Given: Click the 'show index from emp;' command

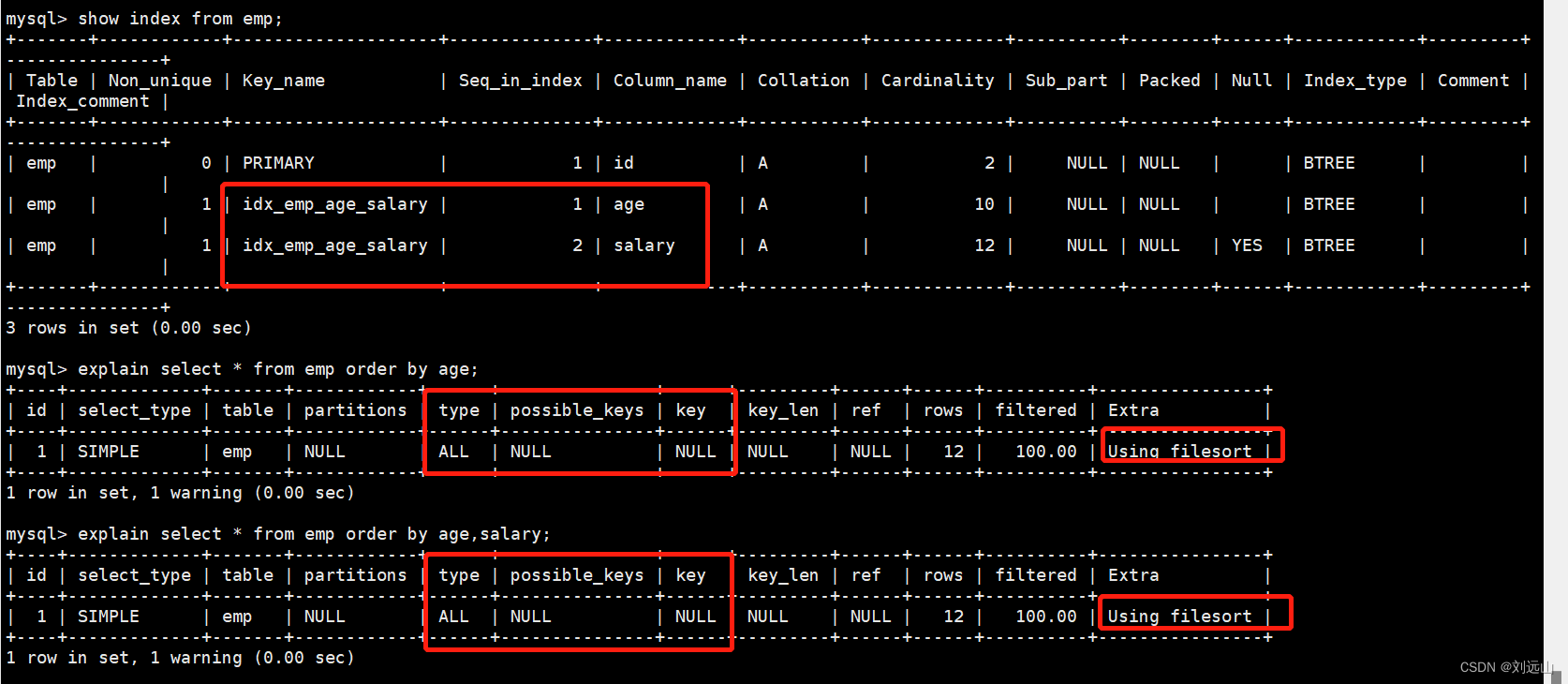Looking at the screenshot, I should coord(180,19).
